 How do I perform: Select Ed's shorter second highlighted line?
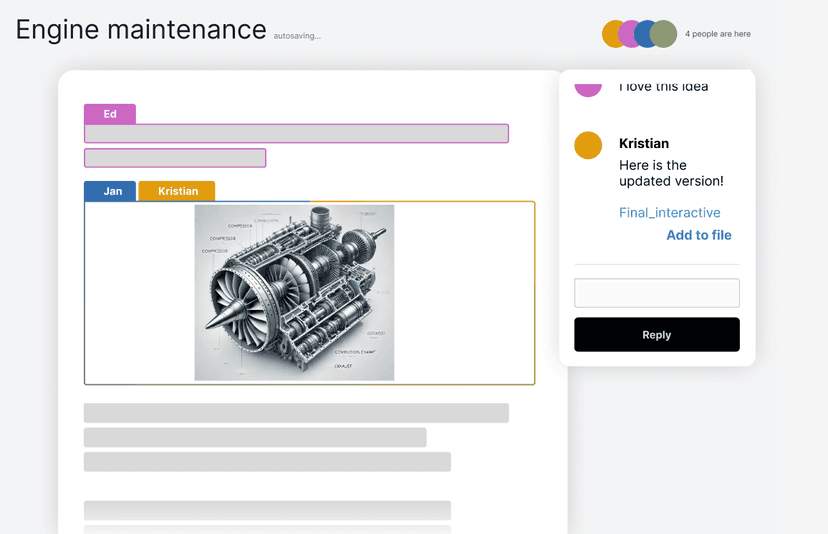(x=175, y=158)
